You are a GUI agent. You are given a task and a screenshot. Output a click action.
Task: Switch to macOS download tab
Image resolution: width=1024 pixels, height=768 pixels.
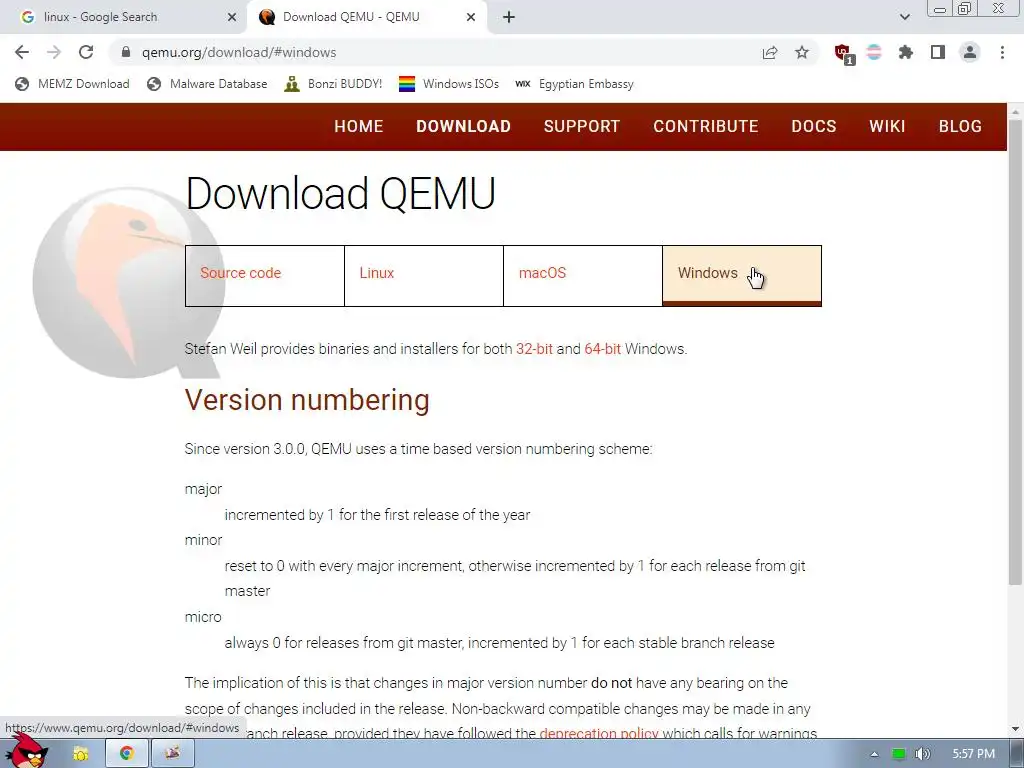pyautogui.click(x=583, y=276)
